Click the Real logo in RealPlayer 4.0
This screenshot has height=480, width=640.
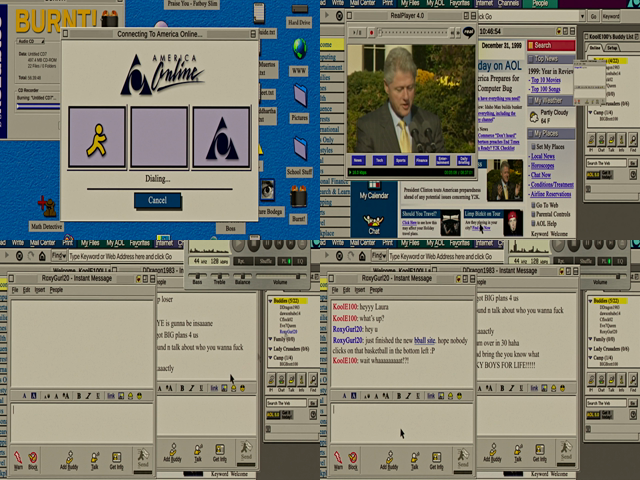469,32
